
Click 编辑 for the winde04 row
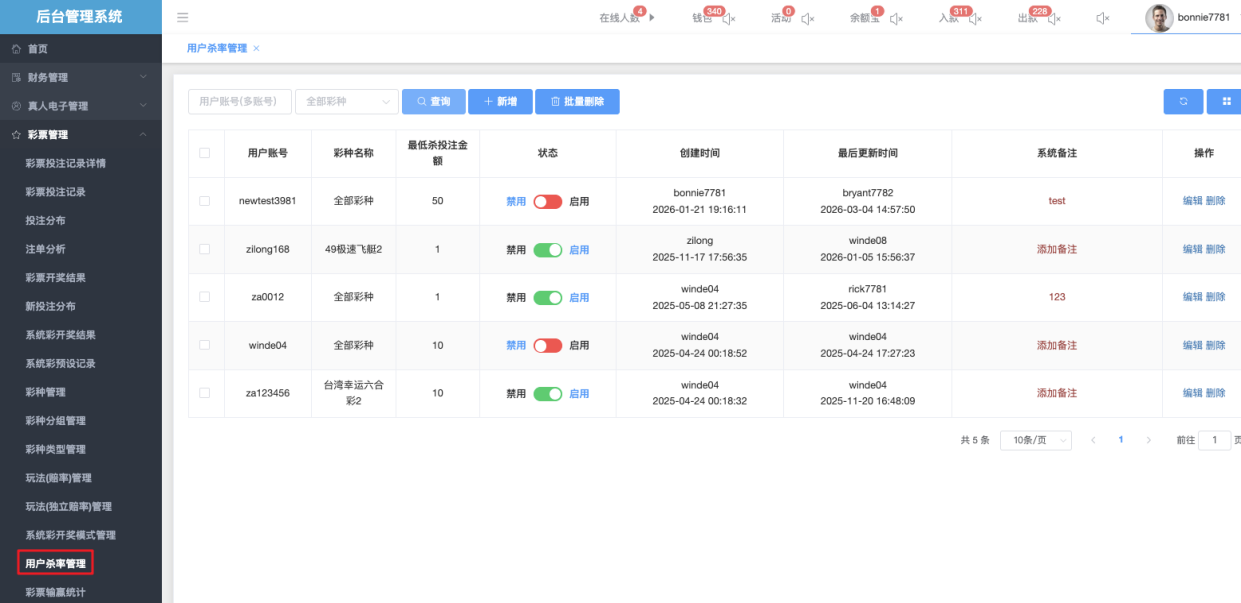coord(1192,345)
